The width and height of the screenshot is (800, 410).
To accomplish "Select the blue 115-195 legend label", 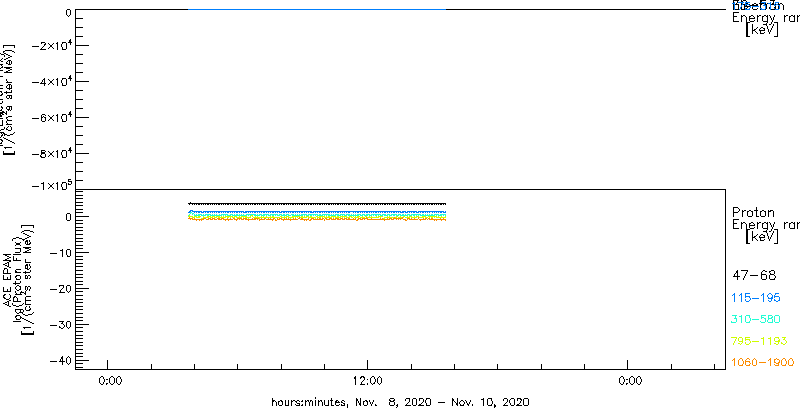I will pos(756,298).
